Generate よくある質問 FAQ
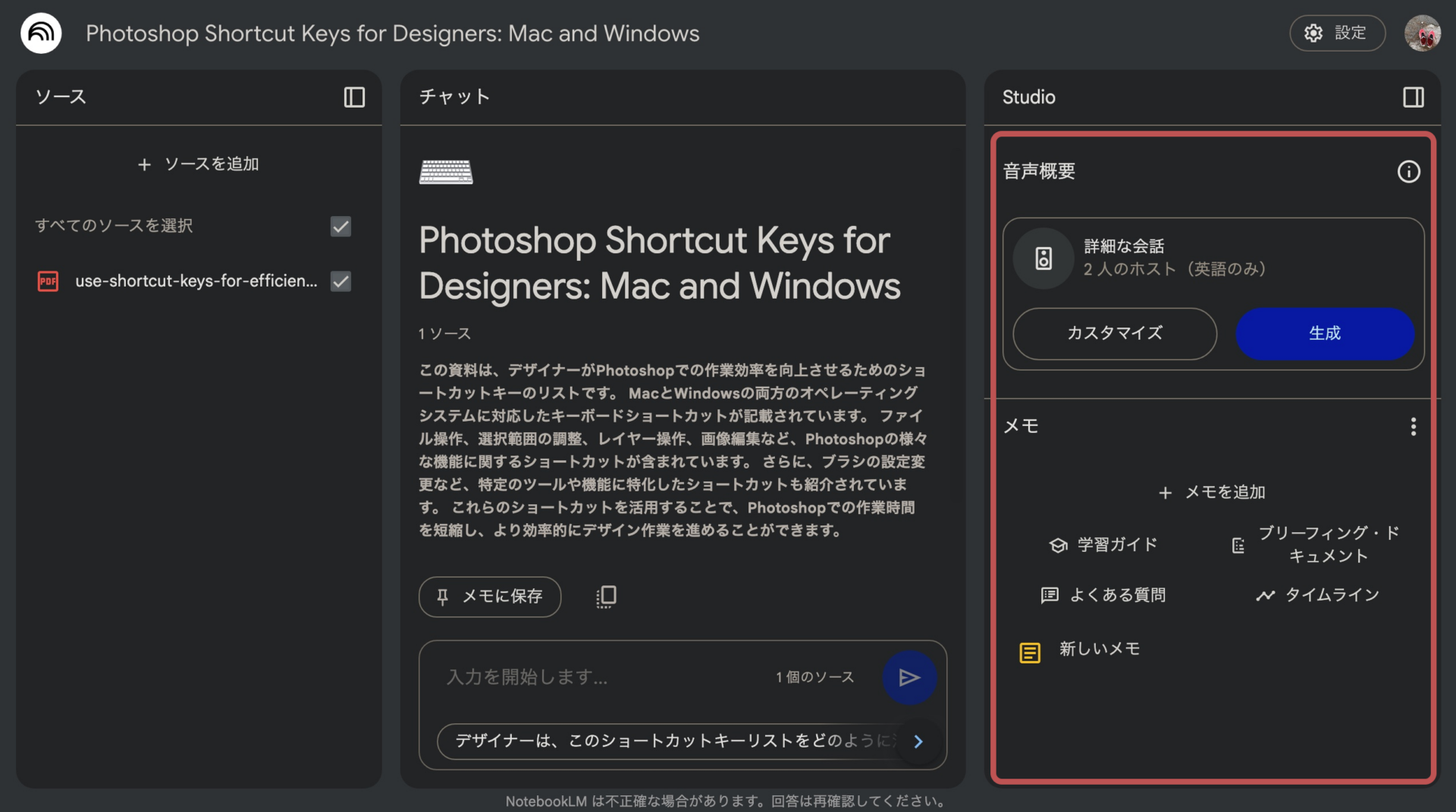The height and width of the screenshot is (812, 1456). click(1103, 595)
